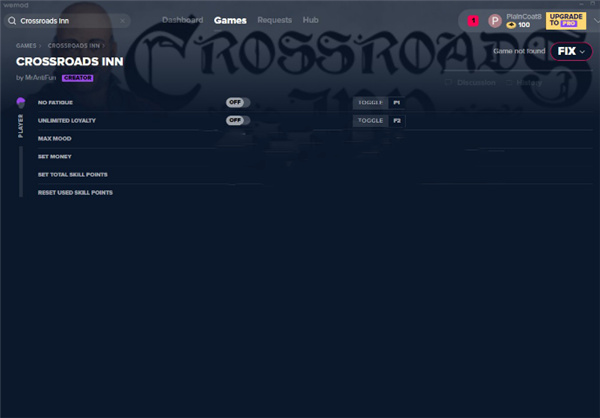Image resolution: width=600 pixels, height=418 pixels.
Task: Open the Dashboard tab
Action: [183, 20]
